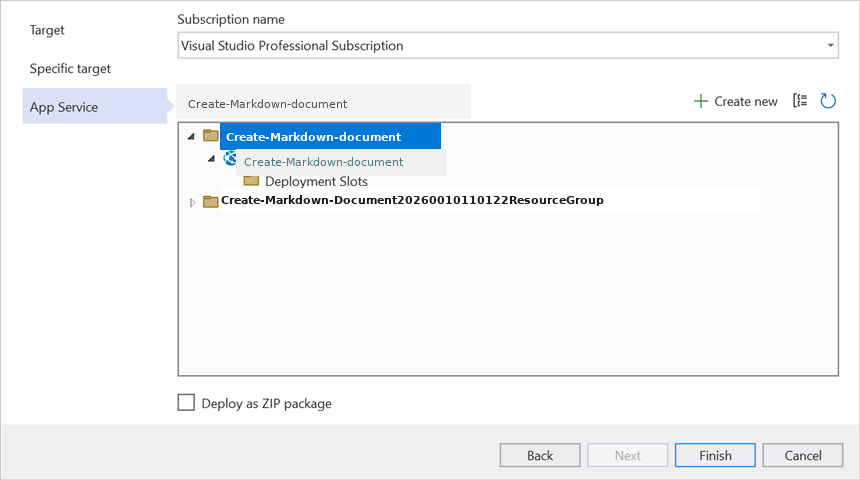This screenshot has height=480, width=860.
Task: Select the blue globe web app icon
Action: coord(230,159)
